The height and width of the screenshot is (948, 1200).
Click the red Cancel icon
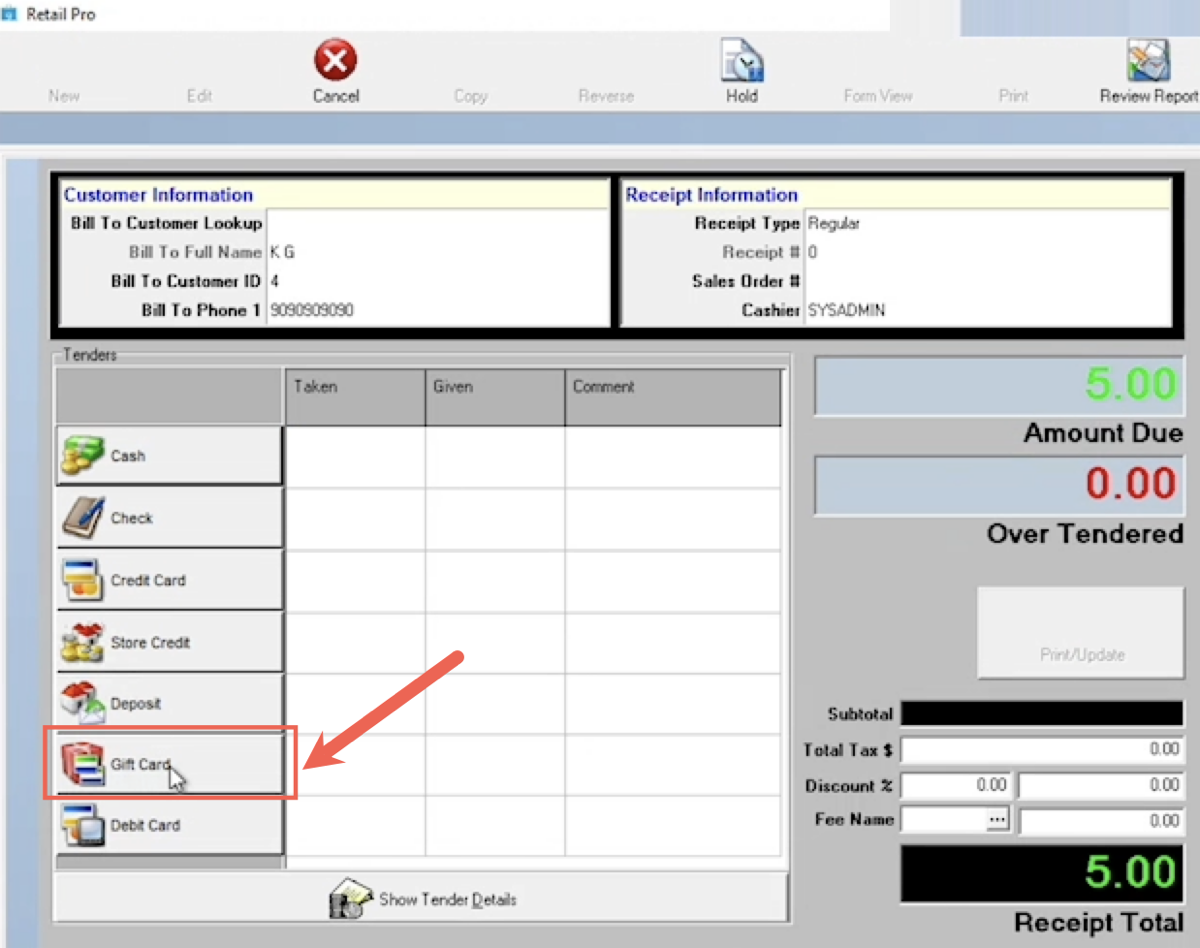pos(335,61)
